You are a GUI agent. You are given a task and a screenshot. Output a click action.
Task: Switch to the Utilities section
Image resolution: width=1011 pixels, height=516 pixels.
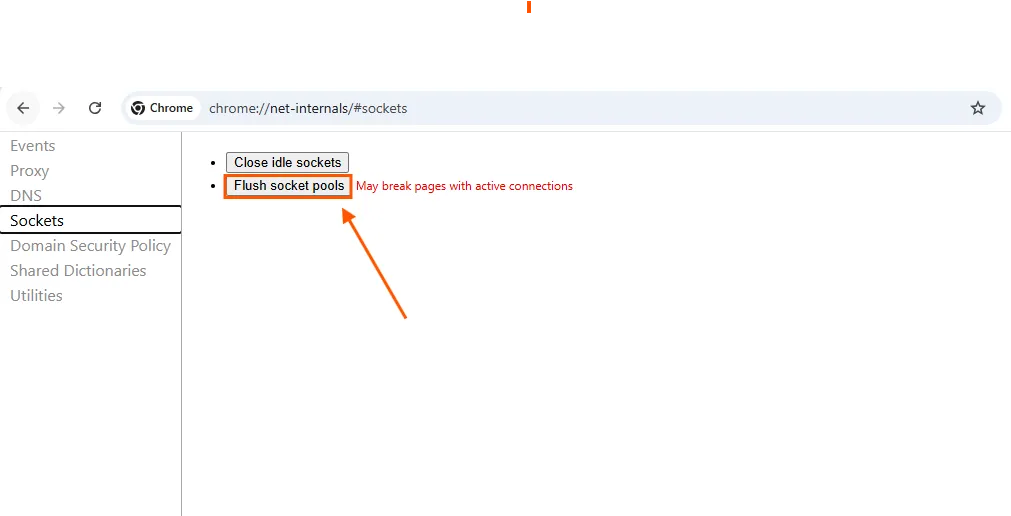click(37, 295)
